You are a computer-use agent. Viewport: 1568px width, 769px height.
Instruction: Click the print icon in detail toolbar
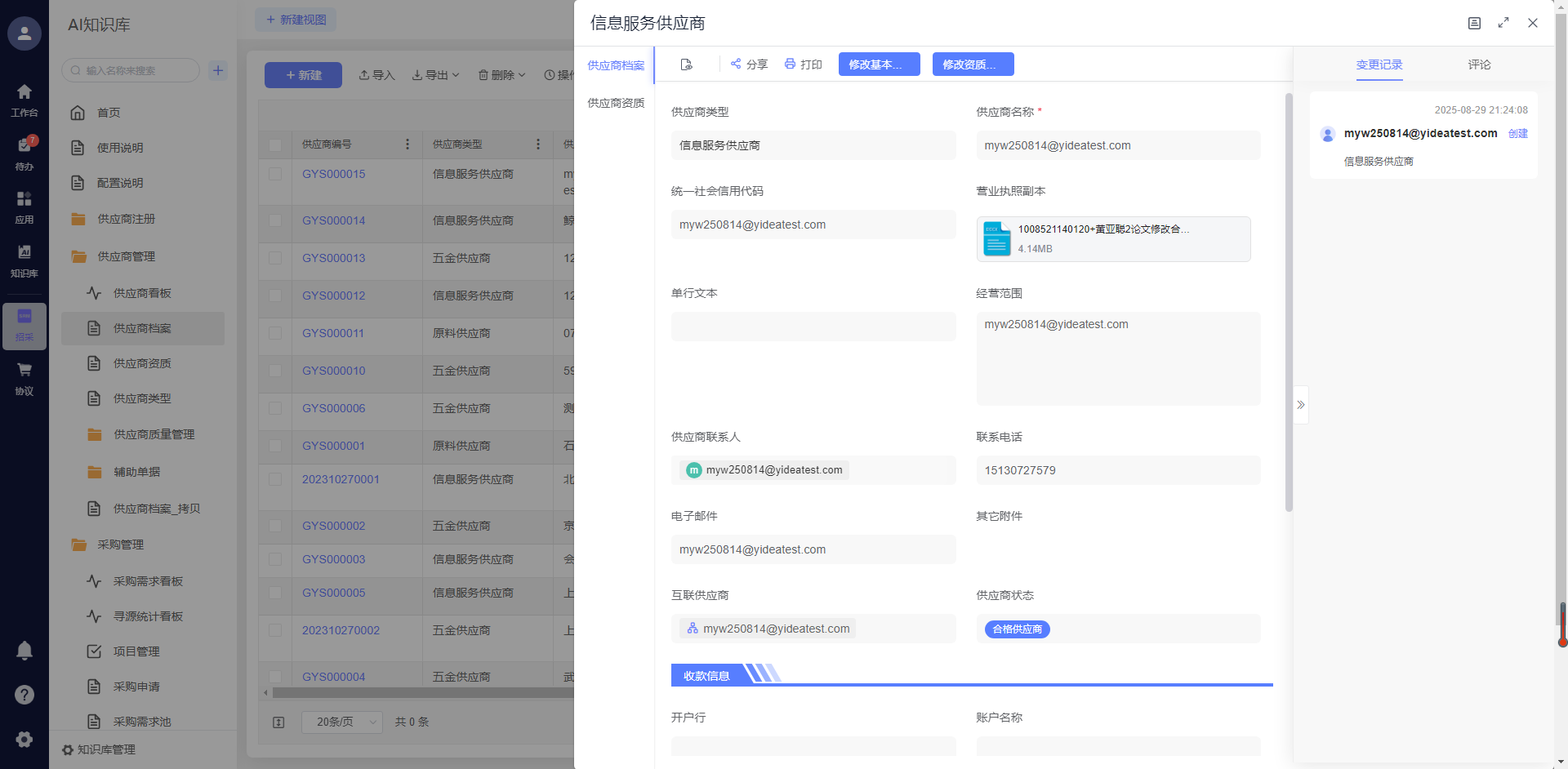pyautogui.click(x=790, y=64)
